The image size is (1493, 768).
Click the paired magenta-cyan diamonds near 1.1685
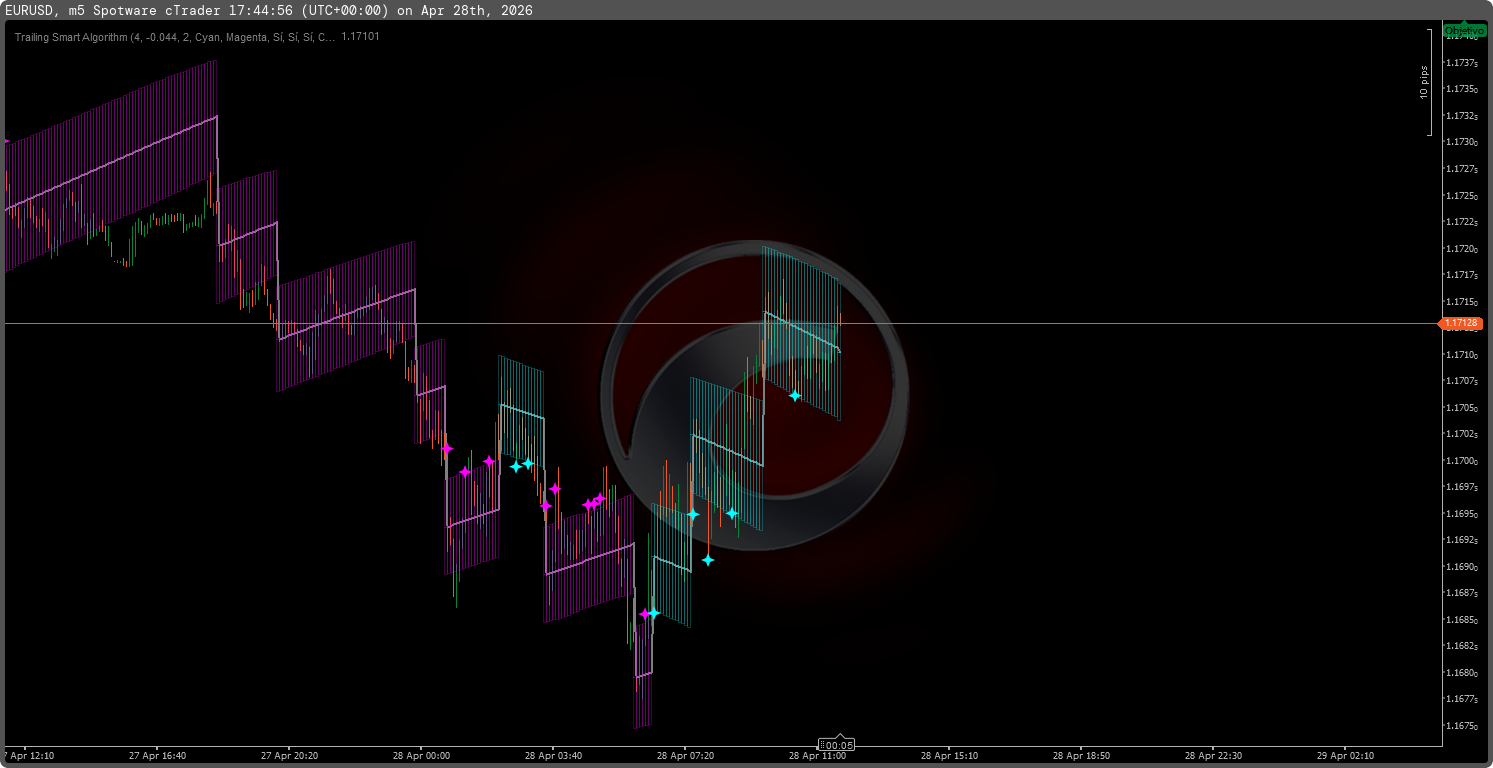coord(648,614)
